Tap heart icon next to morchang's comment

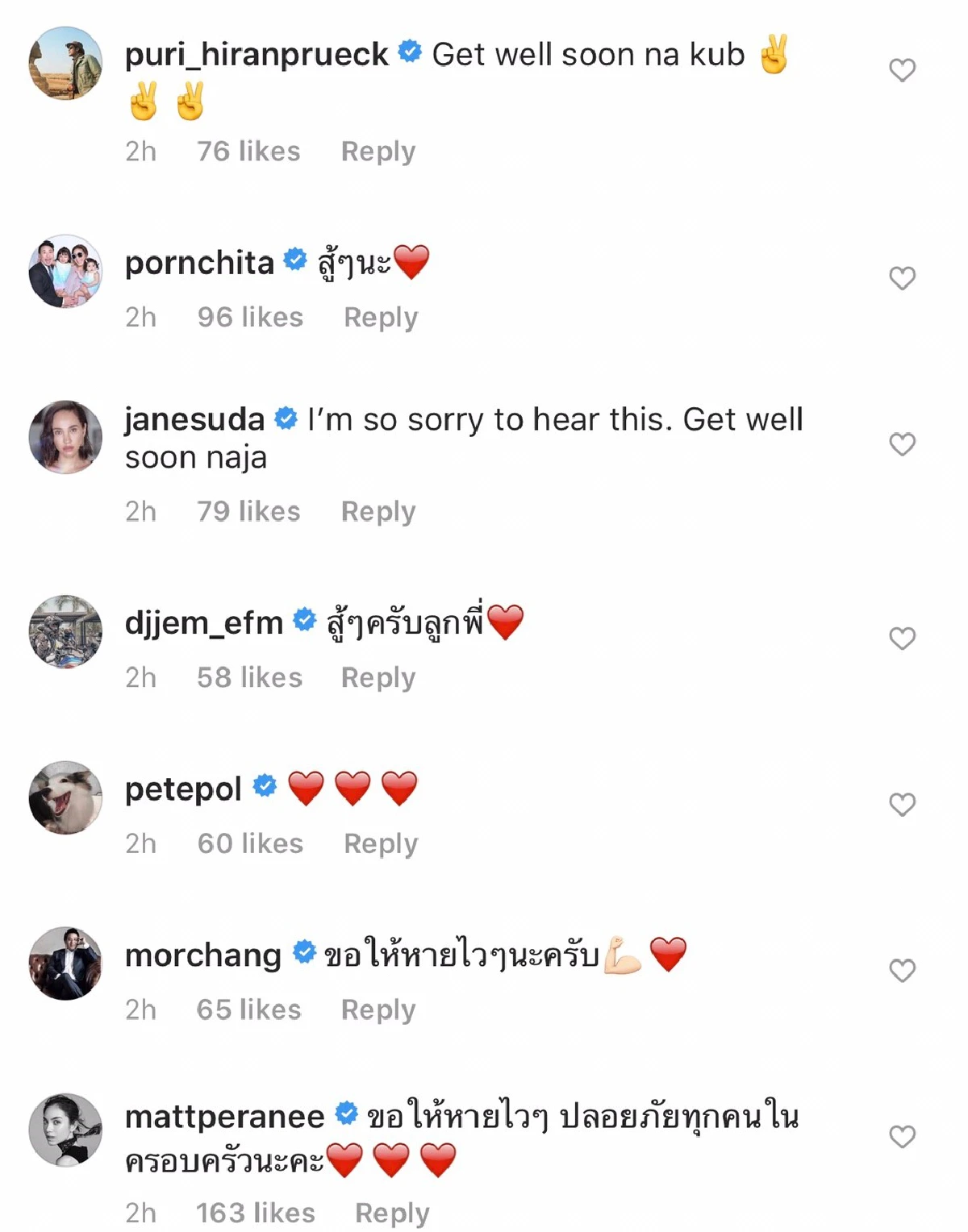click(x=902, y=971)
